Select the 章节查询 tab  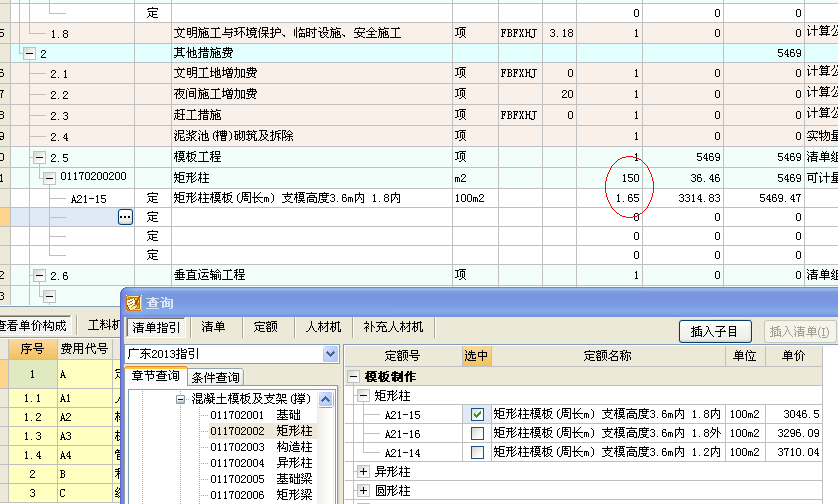pos(156,376)
